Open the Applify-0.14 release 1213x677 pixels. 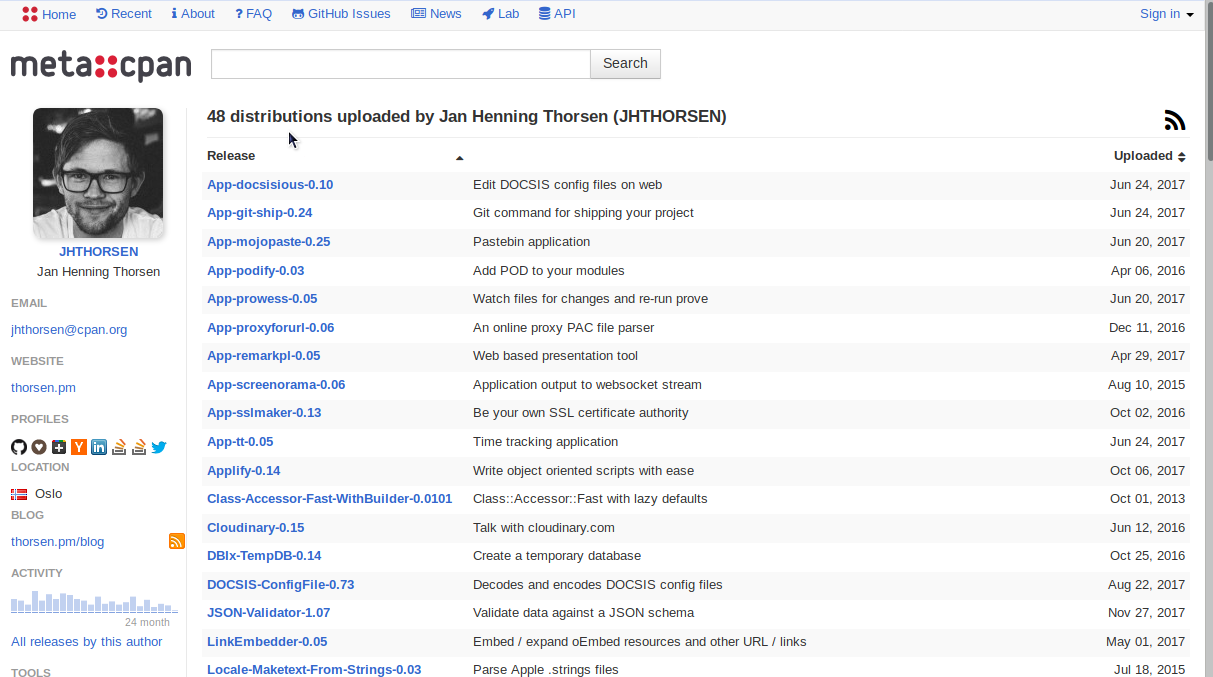[243, 471]
